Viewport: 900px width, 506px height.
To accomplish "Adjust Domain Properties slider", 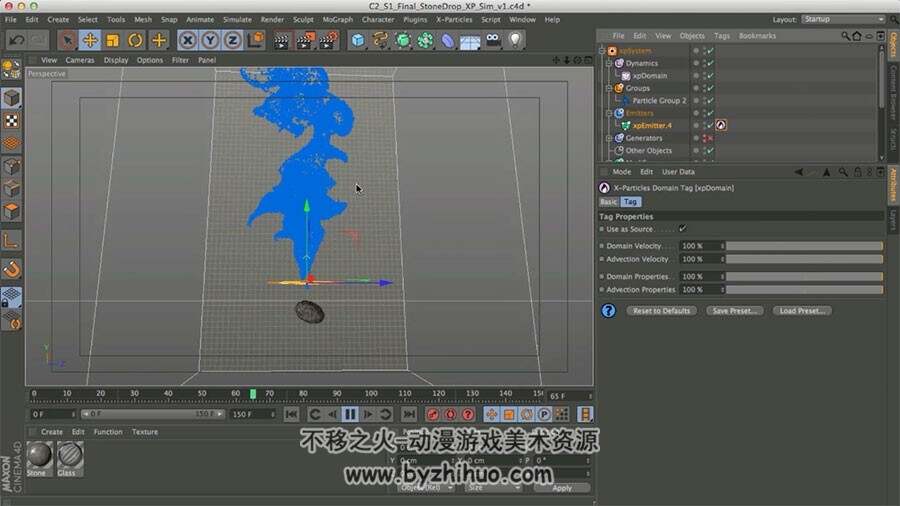I will point(804,277).
